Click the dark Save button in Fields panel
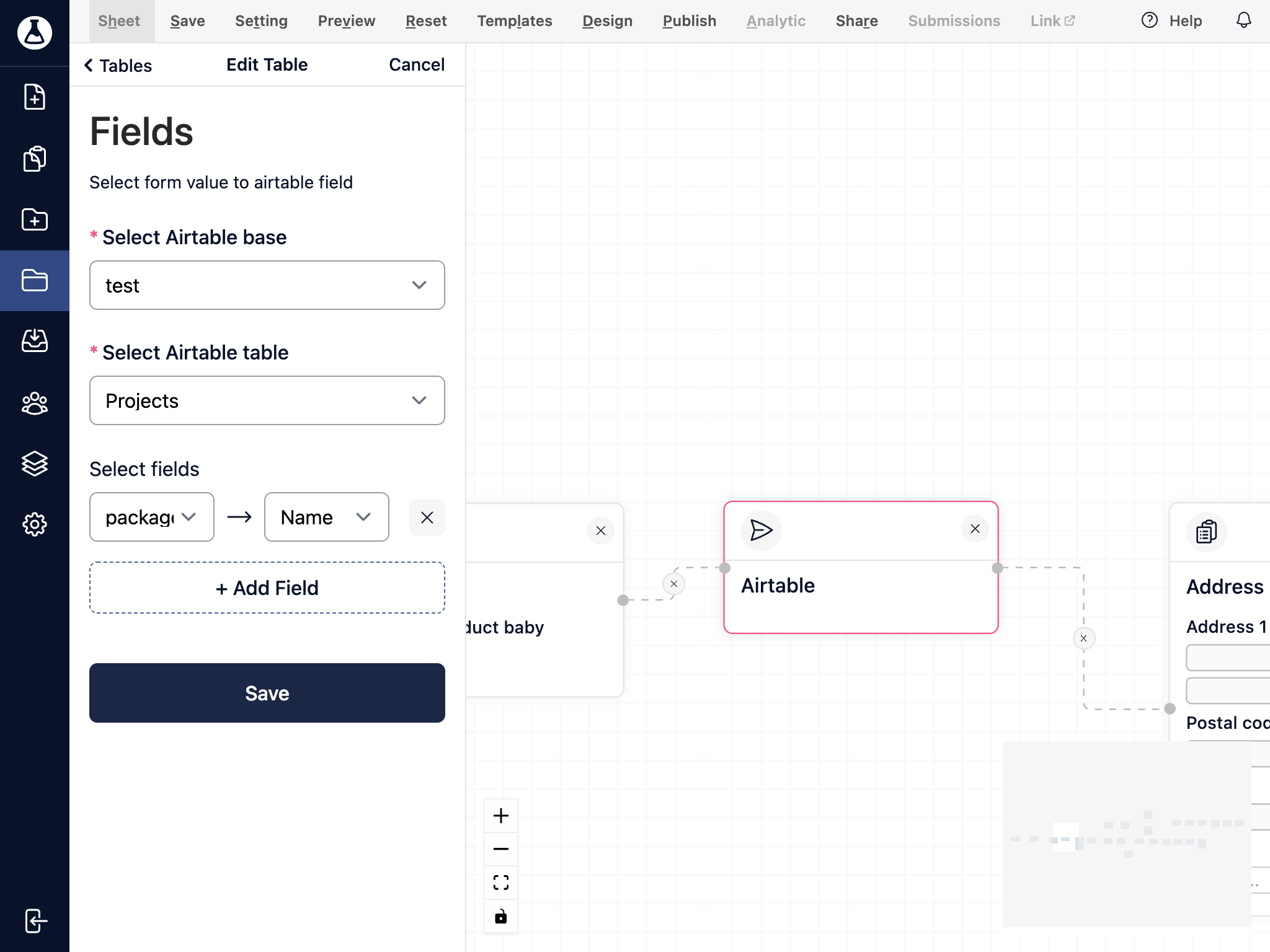The height and width of the screenshot is (952, 1270). pos(267,693)
